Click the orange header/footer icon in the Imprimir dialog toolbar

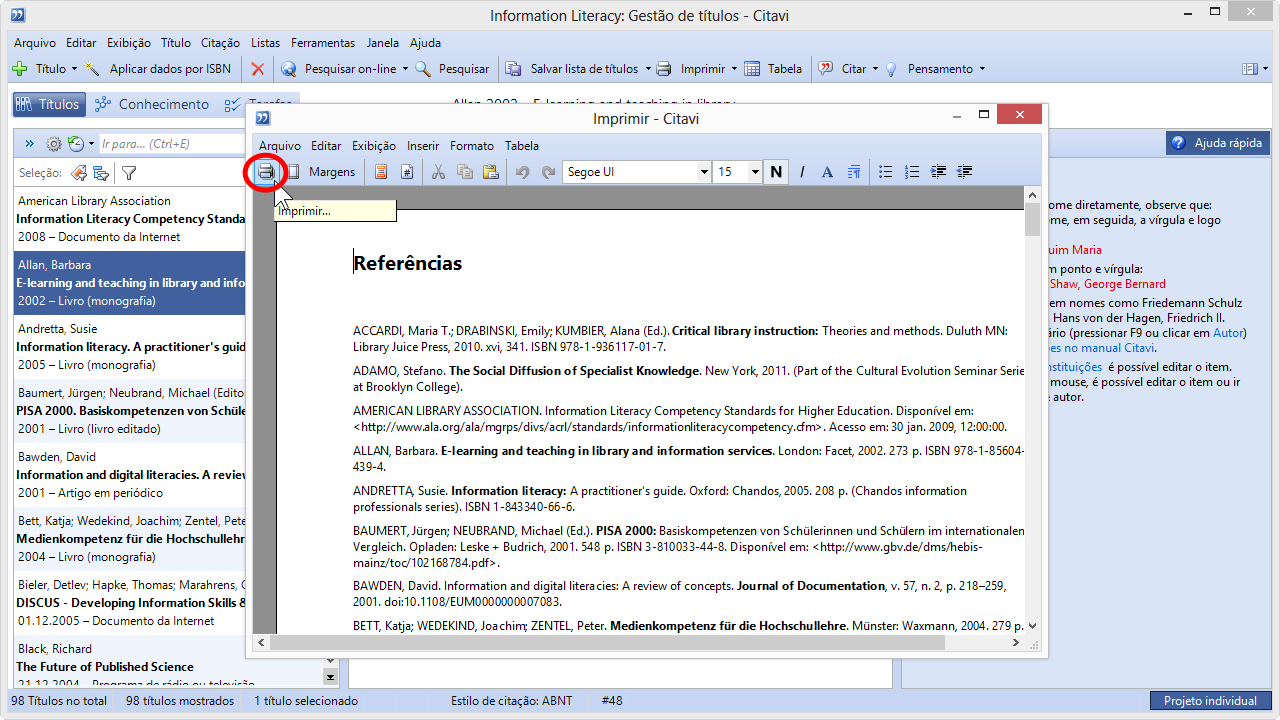coord(381,172)
